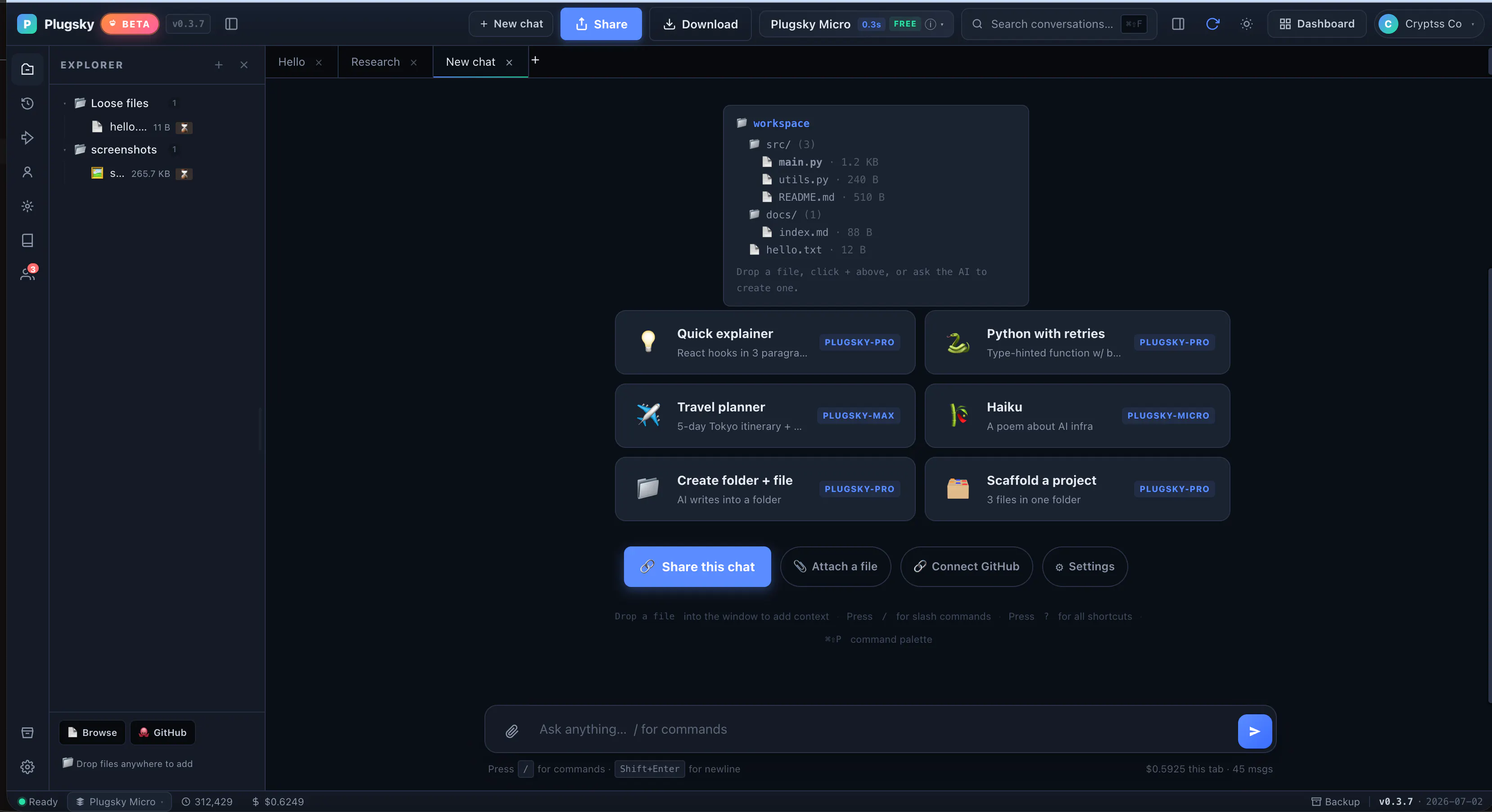Click the Download button
This screenshot has height=812, width=1492.
tap(700, 24)
